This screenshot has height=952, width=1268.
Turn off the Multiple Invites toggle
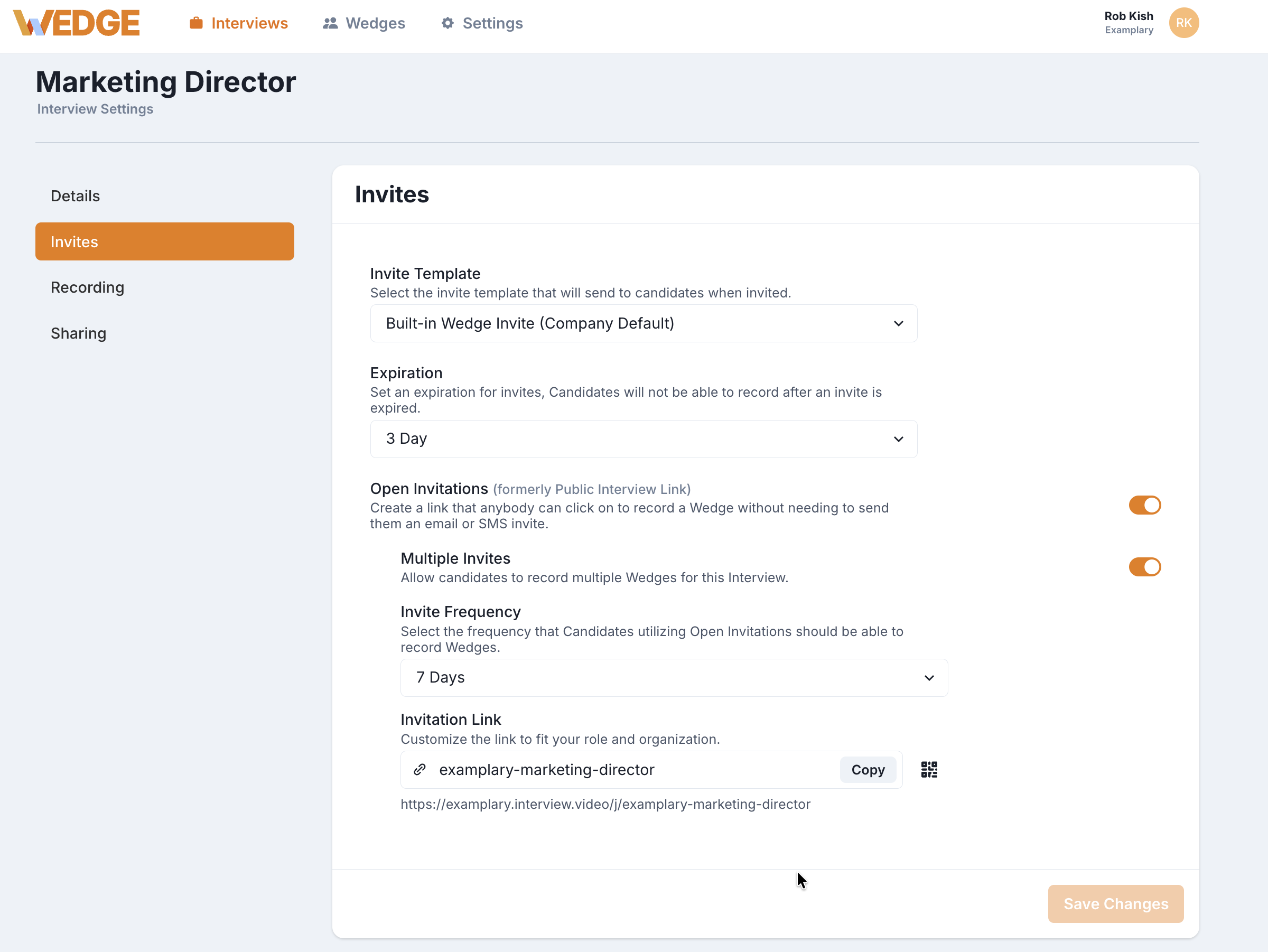tap(1144, 567)
